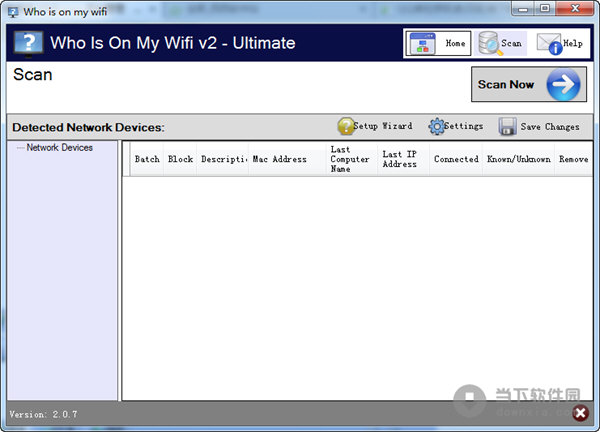Open the Scan tab in the header
600x432 pixels.
(501, 43)
